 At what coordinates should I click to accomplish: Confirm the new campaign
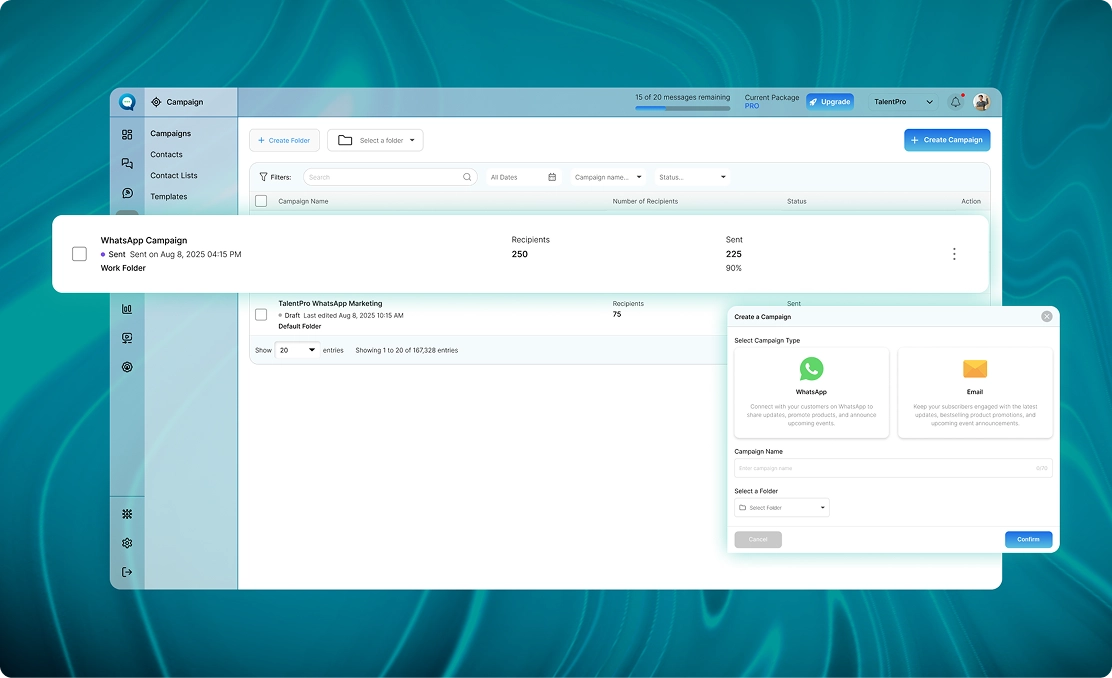1028,540
